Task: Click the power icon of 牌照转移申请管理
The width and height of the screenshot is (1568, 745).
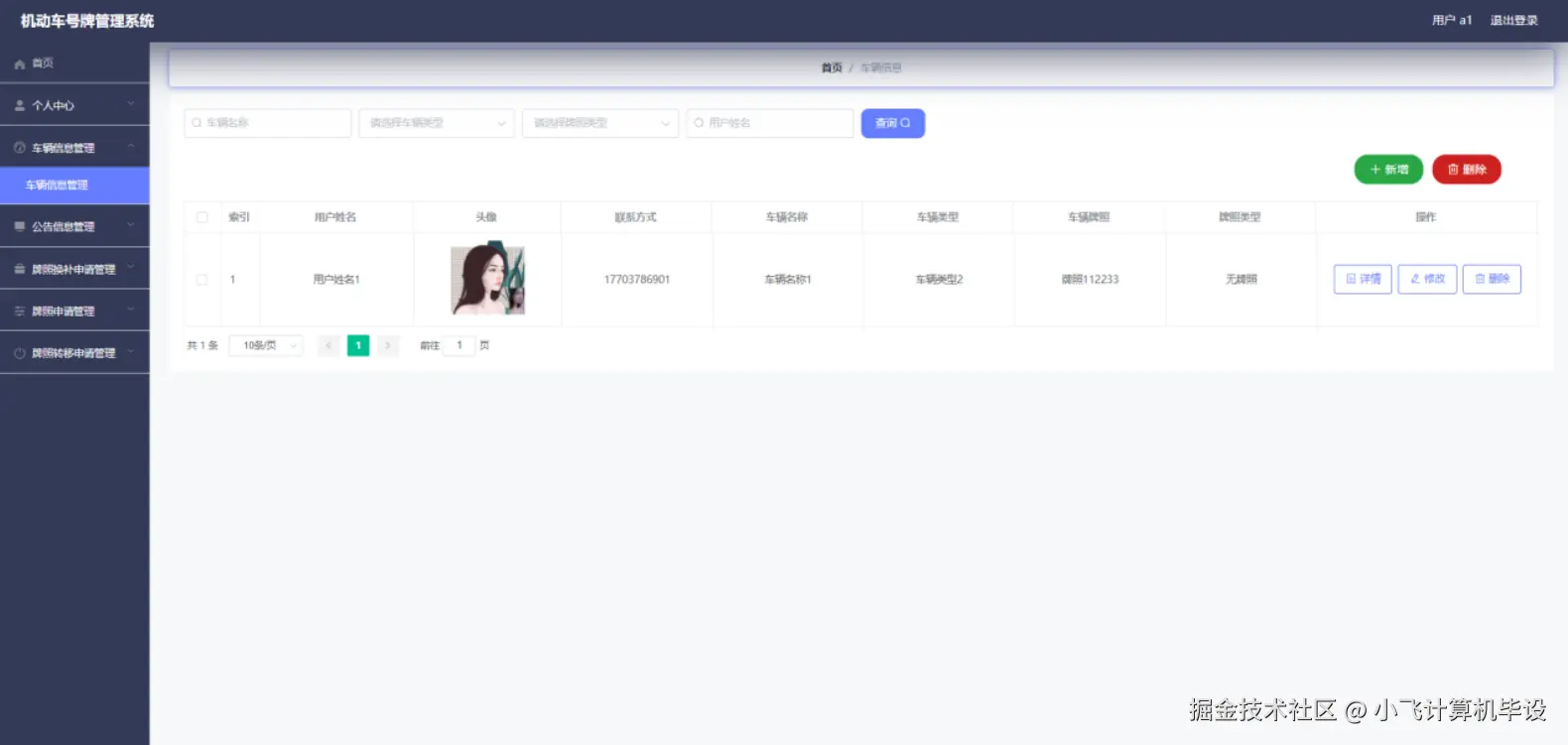Action: pyautogui.click(x=19, y=353)
